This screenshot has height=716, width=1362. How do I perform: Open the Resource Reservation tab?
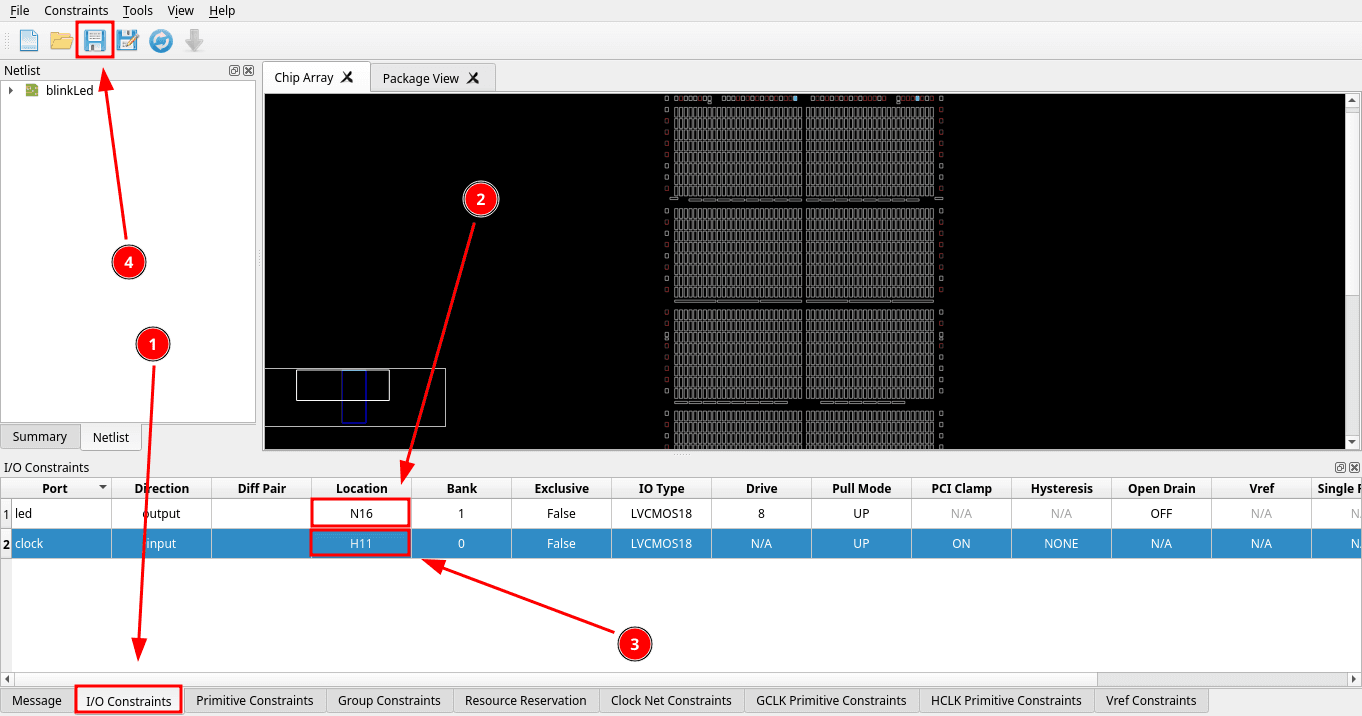(x=526, y=700)
